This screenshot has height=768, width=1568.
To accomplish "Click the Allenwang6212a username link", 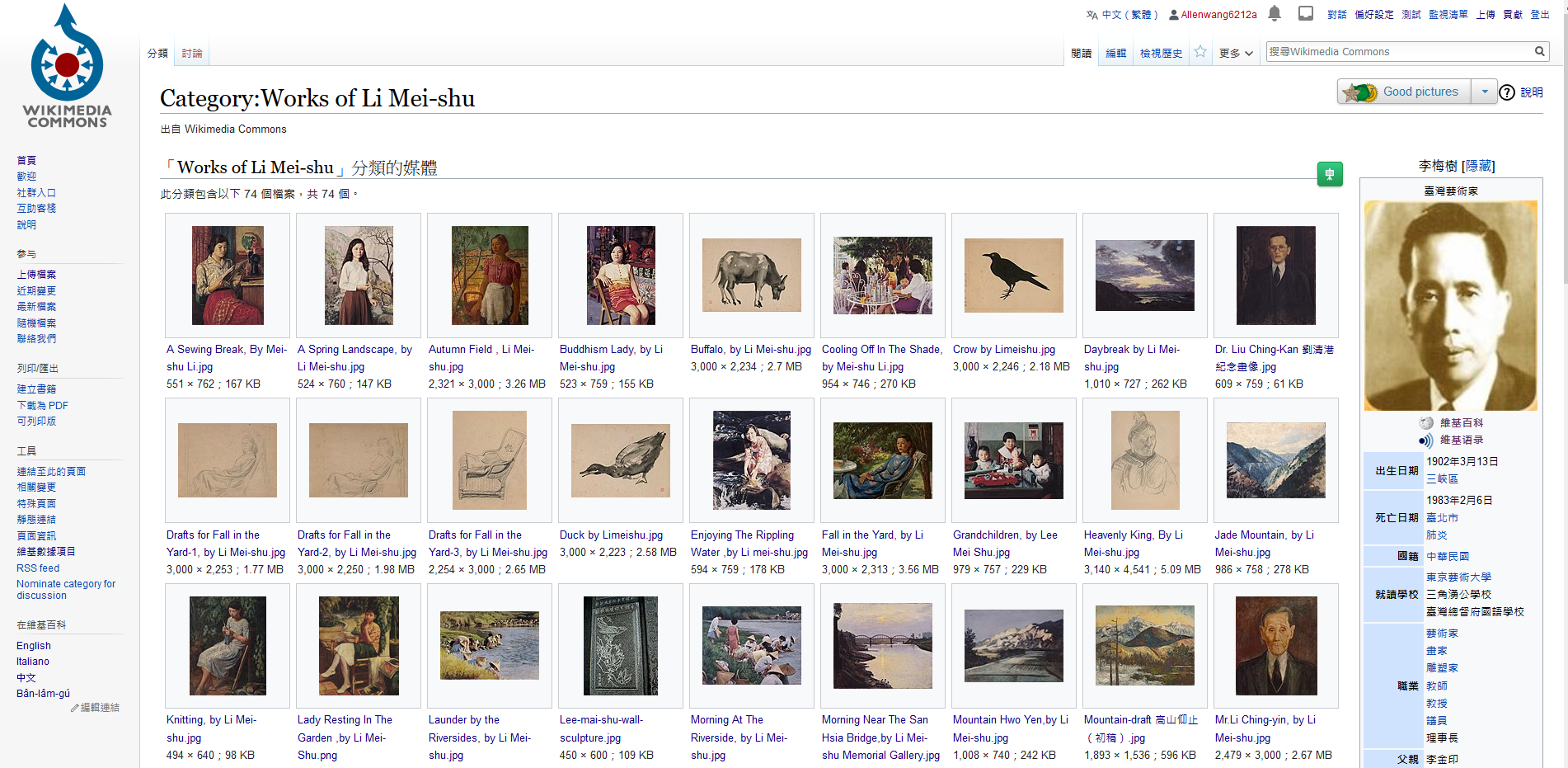I will tap(1218, 15).
